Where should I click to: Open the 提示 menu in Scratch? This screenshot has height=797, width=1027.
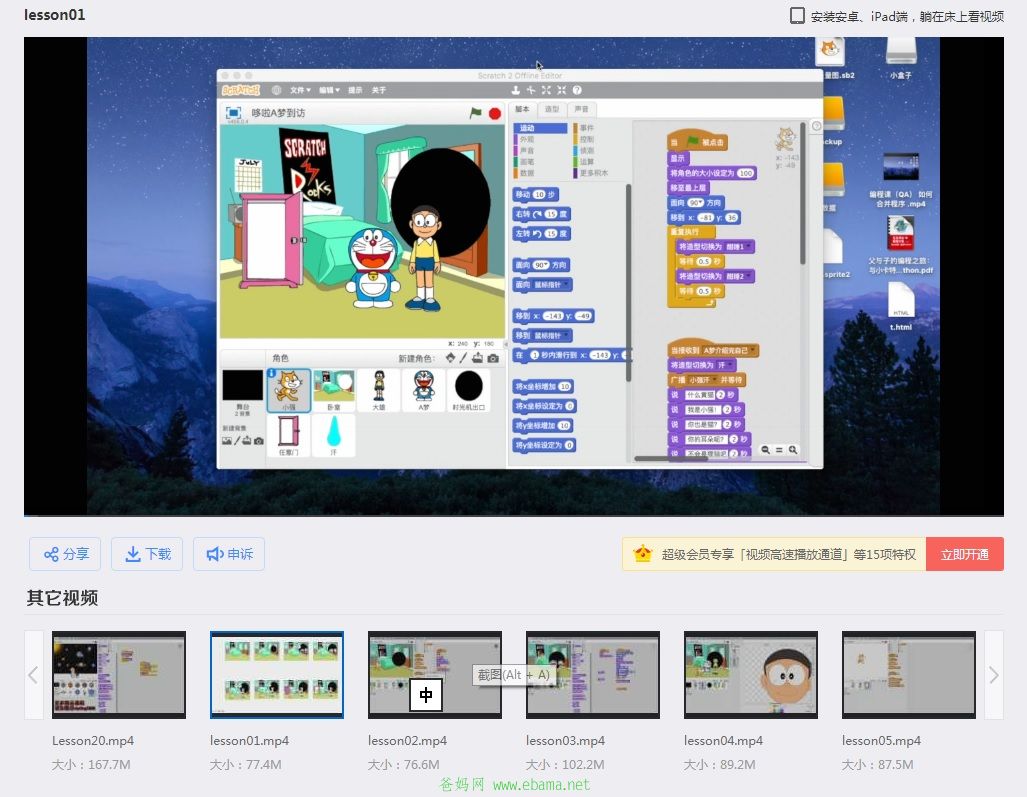point(355,90)
